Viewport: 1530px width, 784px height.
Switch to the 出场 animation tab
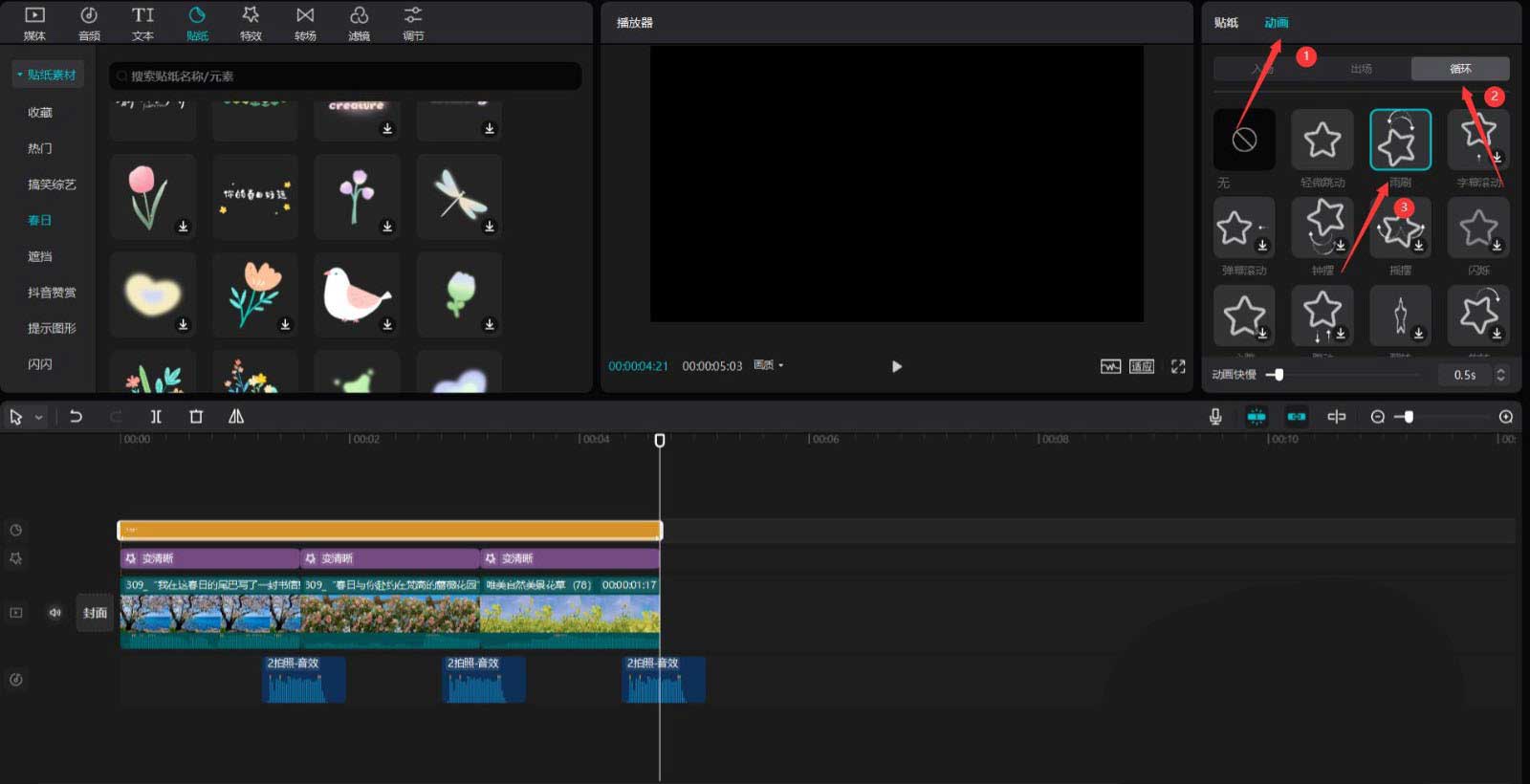[1361, 69]
